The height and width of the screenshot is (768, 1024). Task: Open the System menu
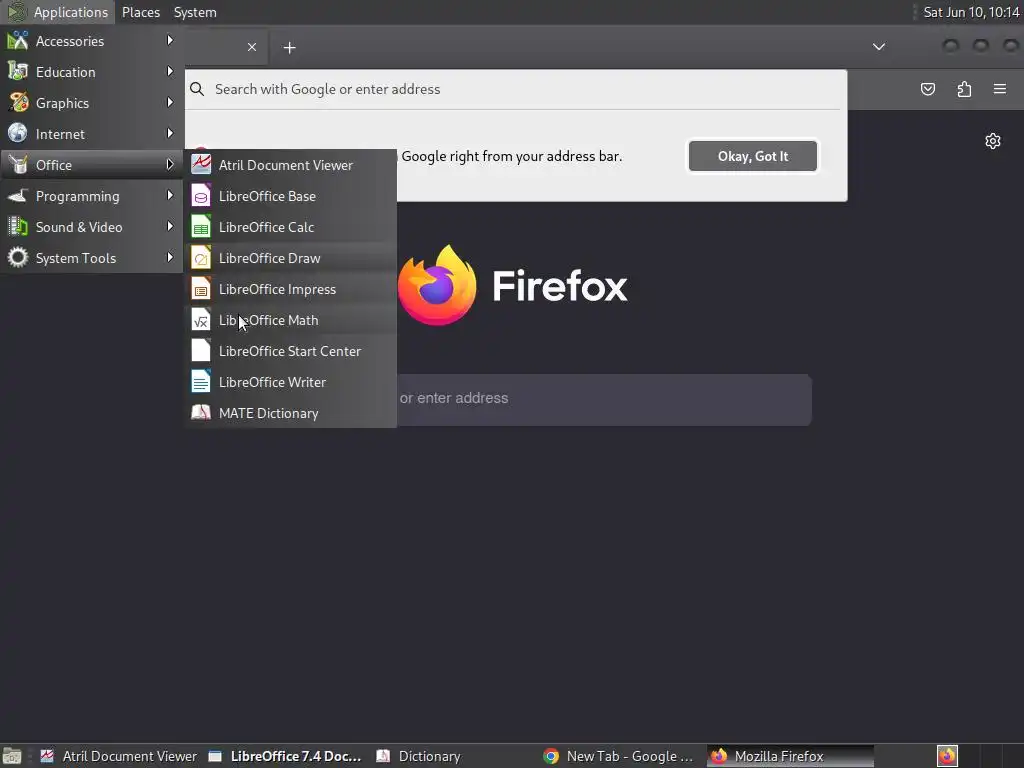195,12
